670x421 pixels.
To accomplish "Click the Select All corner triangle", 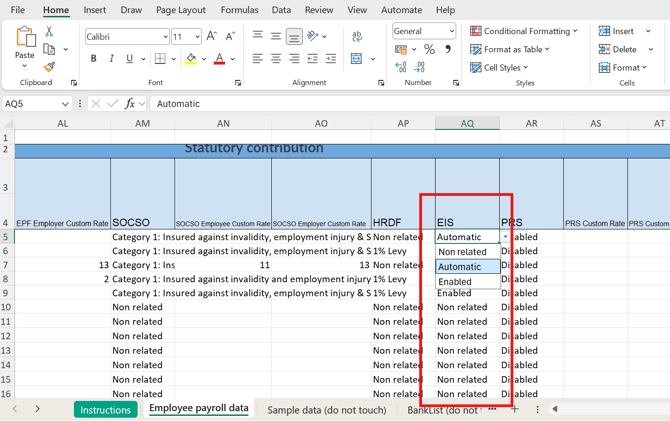I will coord(8,124).
